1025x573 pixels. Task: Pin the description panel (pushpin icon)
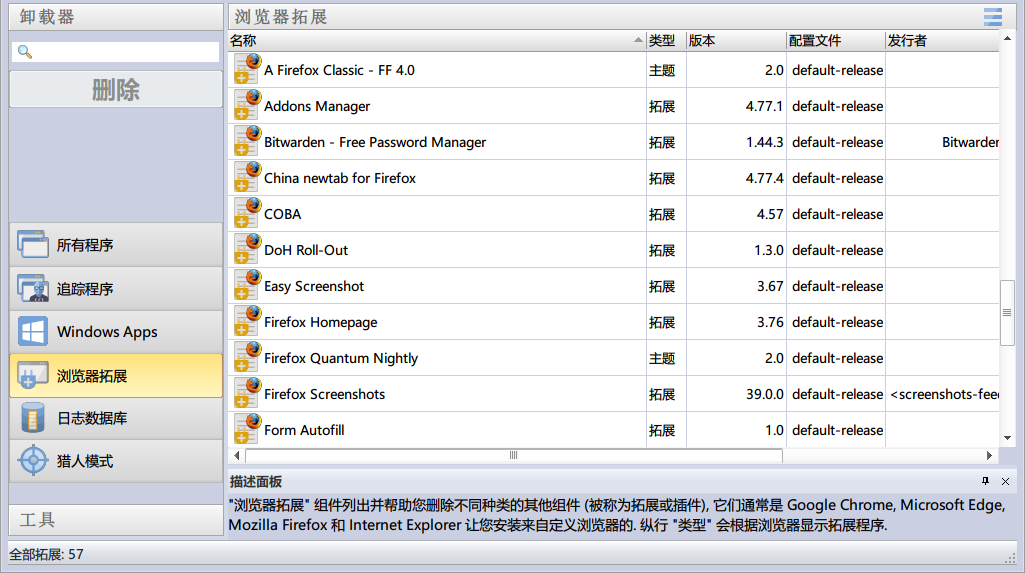click(x=985, y=482)
